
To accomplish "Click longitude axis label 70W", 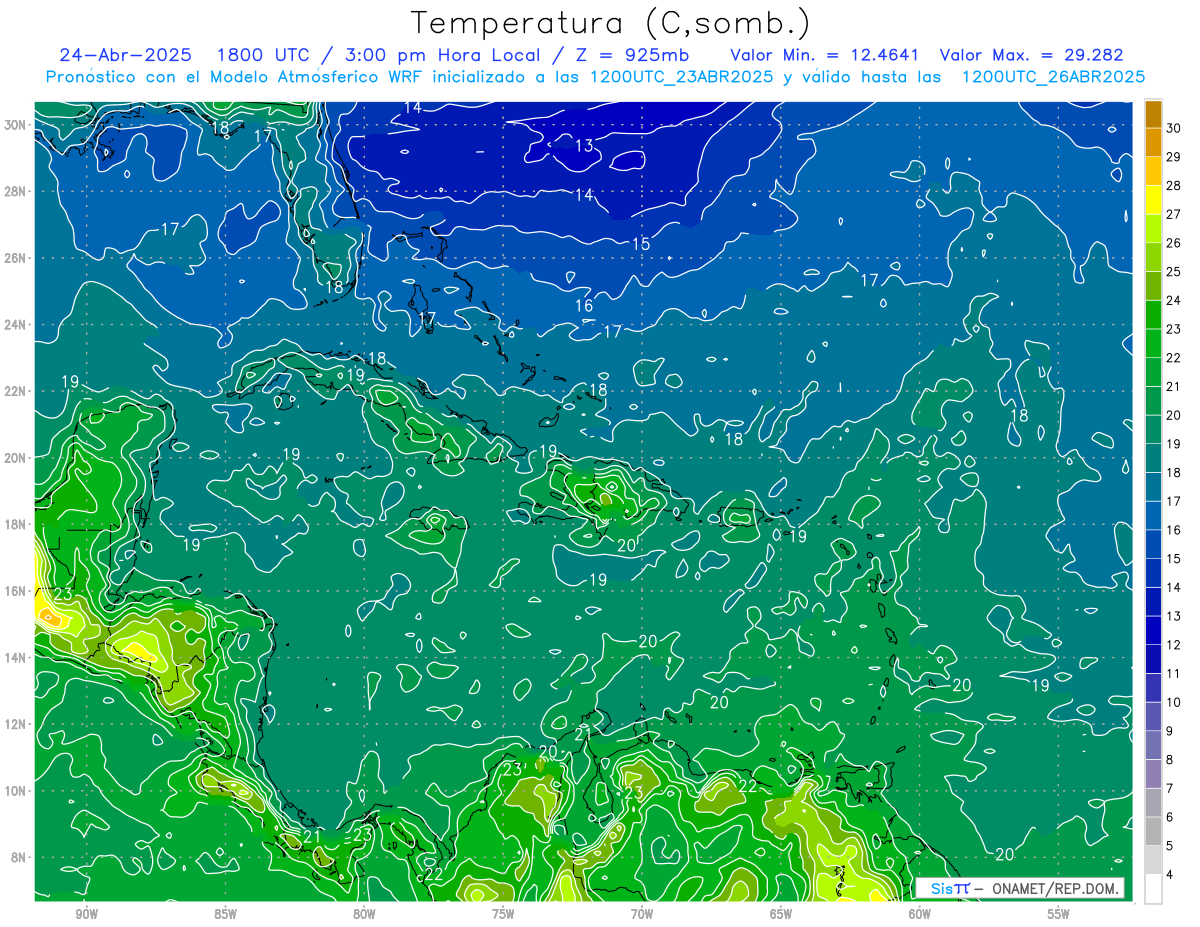I will [x=642, y=914].
